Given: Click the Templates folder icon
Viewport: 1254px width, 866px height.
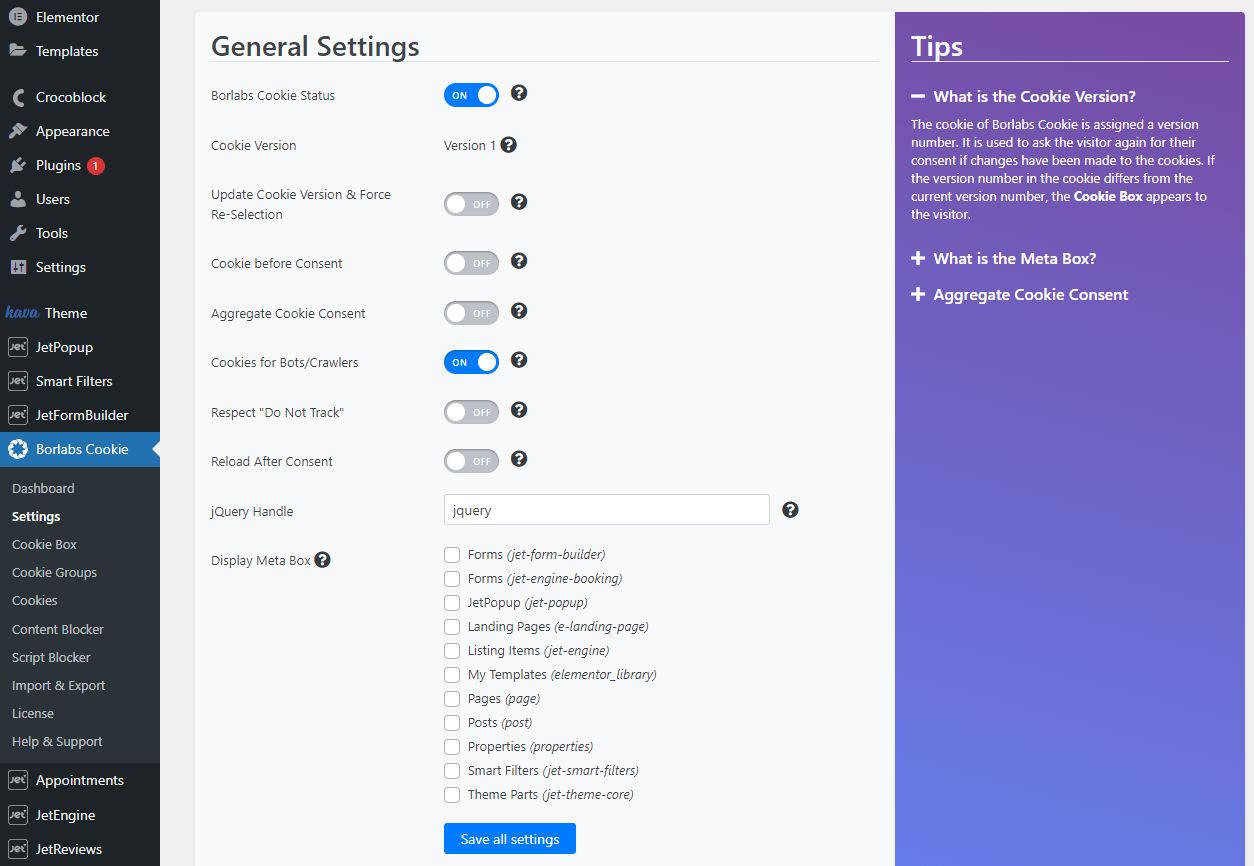Looking at the screenshot, I should coord(18,51).
